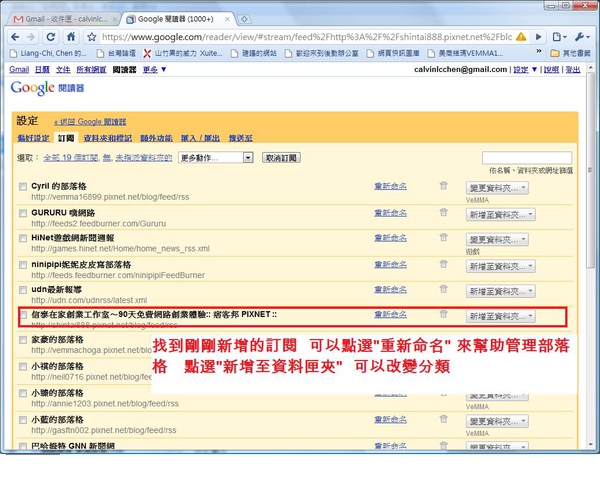This screenshot has width=600, height=501.
Task: Open the 更多動作 (more actions) dropdown
Action: click(x=216, y=158)
